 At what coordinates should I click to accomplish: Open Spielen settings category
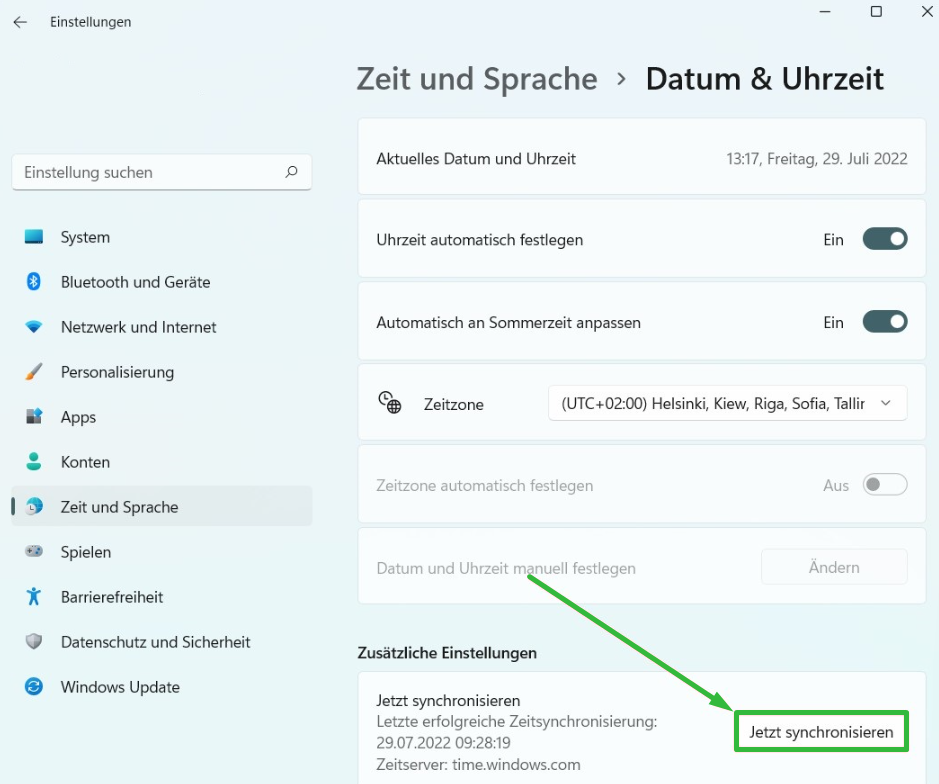(x=162, y=552)
